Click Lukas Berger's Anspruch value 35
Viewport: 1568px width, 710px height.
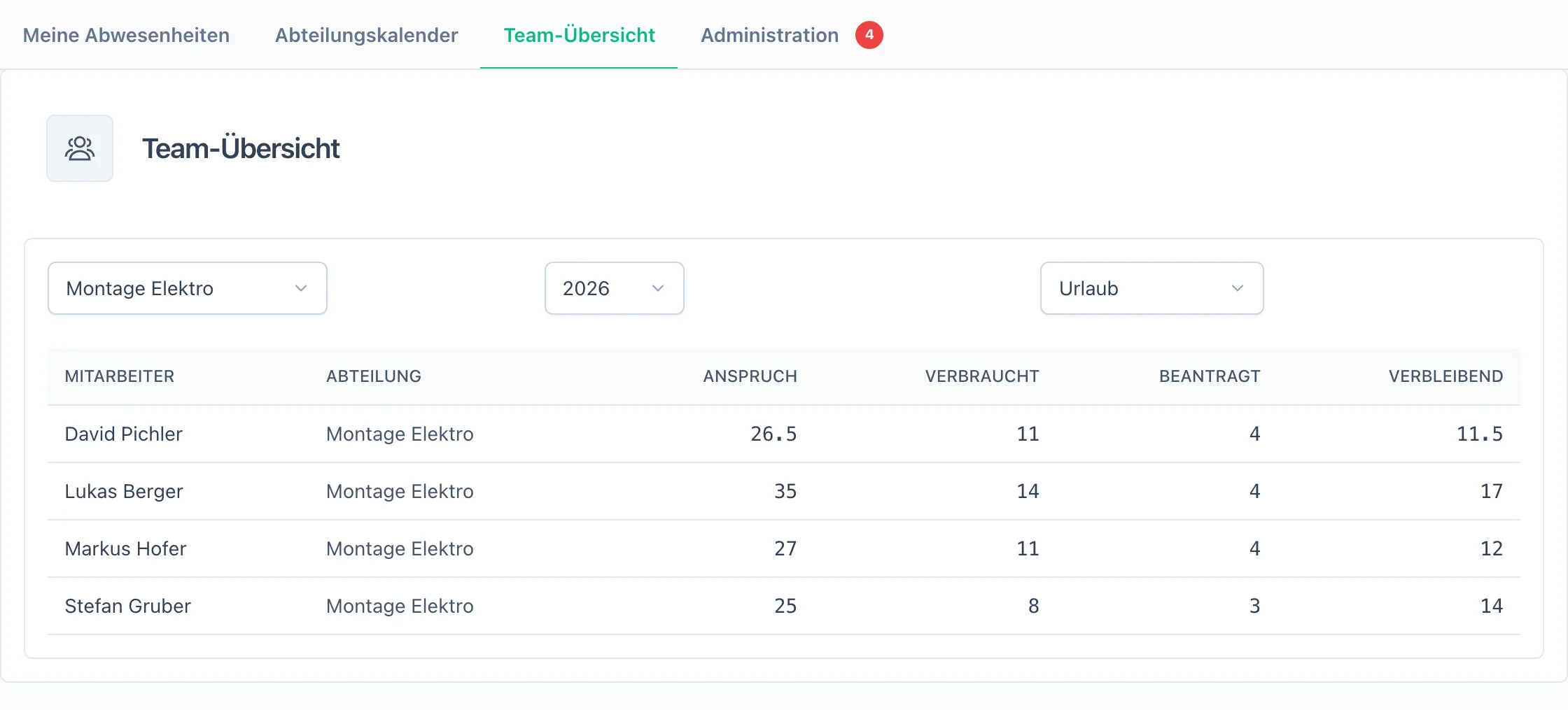click(x=785, y=492)
